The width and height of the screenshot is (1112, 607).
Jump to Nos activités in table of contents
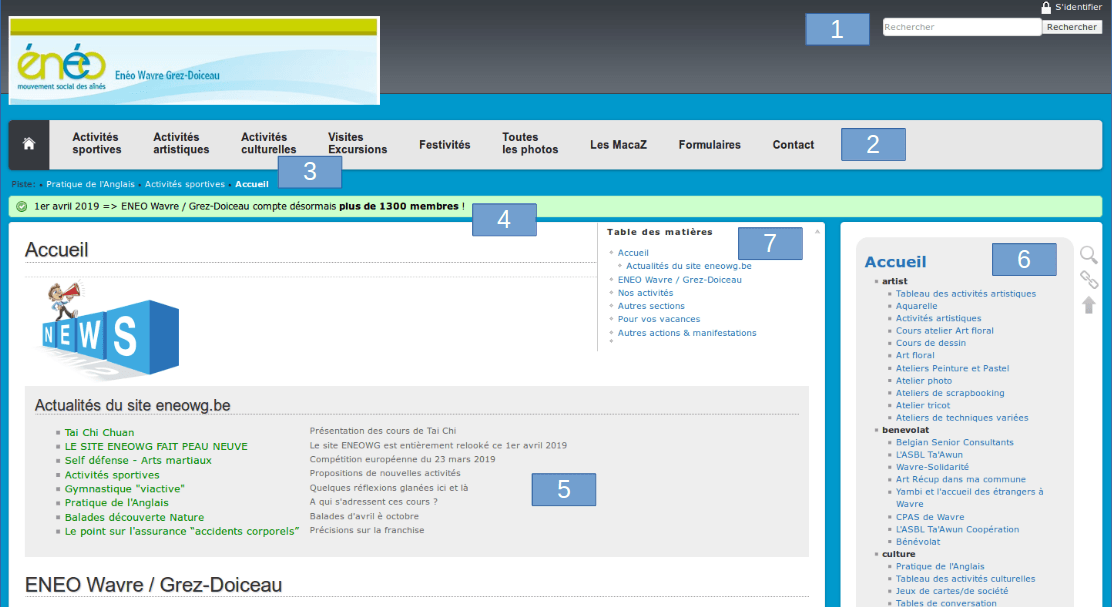(645, 293)
